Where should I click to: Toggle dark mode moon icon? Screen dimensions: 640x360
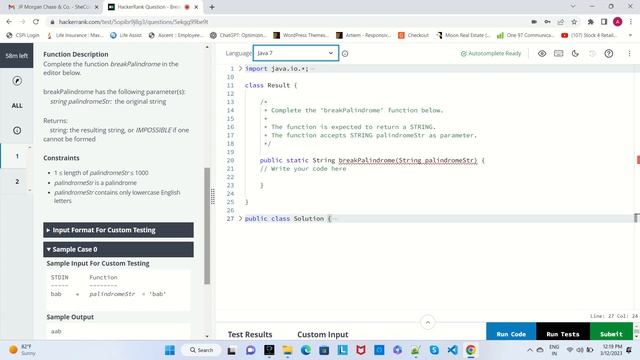click(x=575, y=53)
